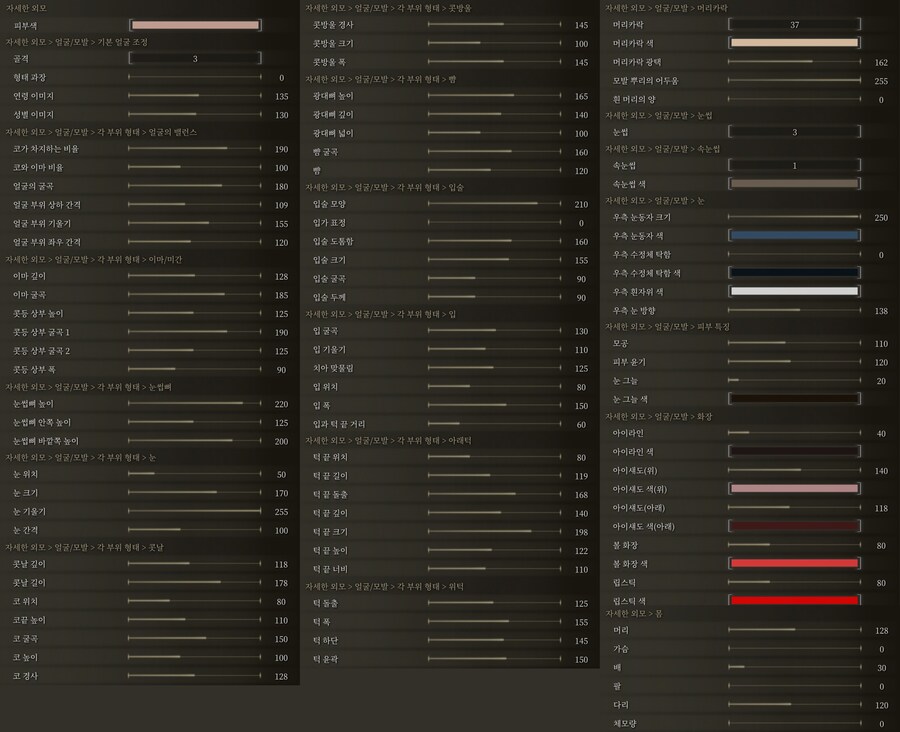Open the 피부색 skin color swatch
This screenshot has height=732, width=900.
(x=197, y=25)
